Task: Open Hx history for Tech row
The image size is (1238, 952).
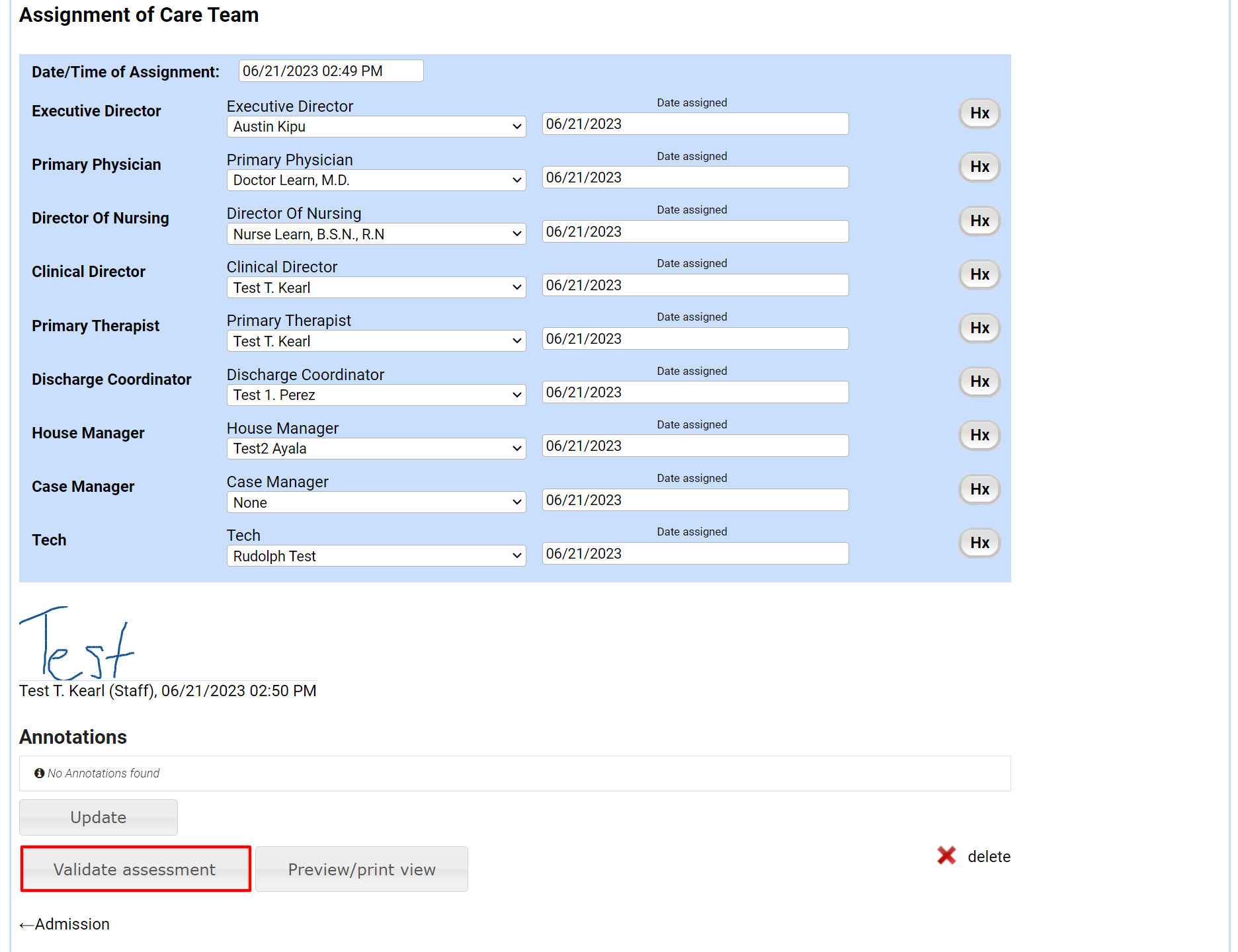Action: click(x=979, y=543)
